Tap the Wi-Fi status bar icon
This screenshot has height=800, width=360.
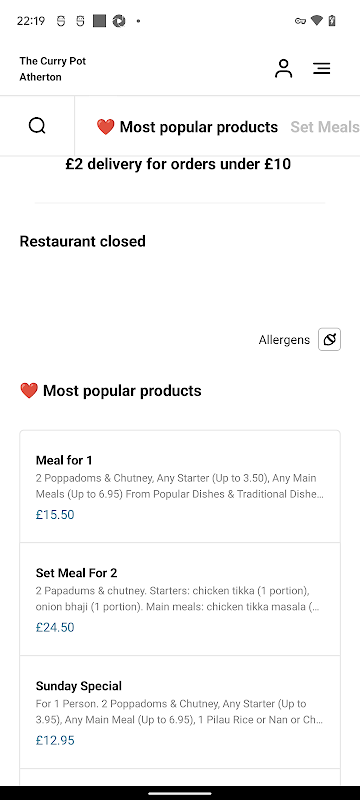point(317,21)
